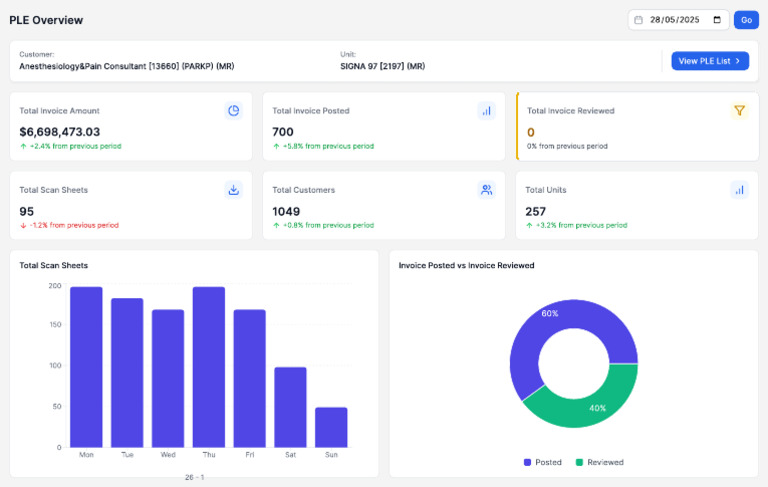The image size is (768, 487).
Task: Toggle the Posted legend item in donut chart
Action: pyautogui.click(x=543, y=462)
